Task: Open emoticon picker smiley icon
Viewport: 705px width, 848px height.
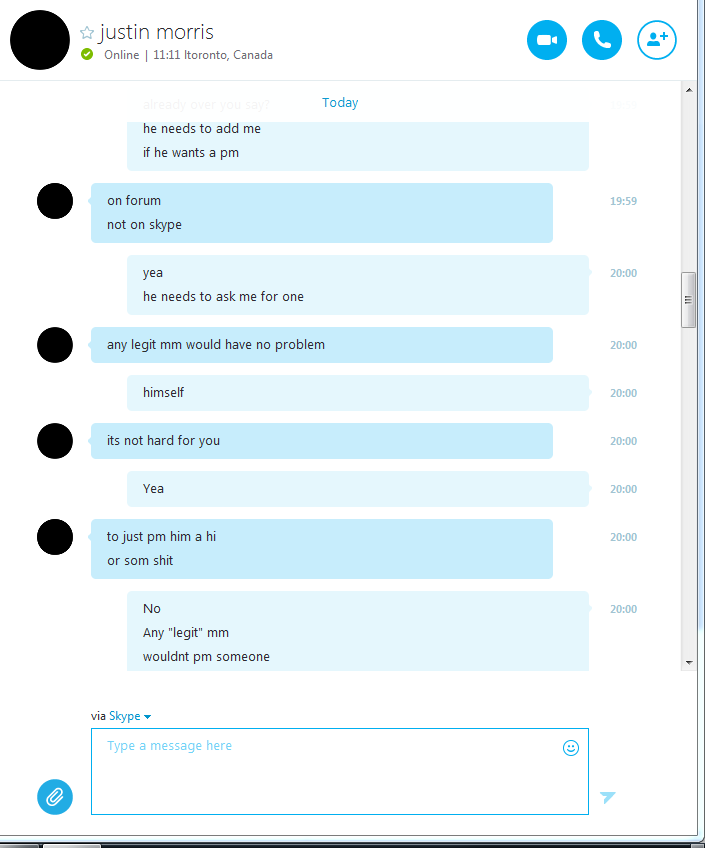Action: (571, 748)
